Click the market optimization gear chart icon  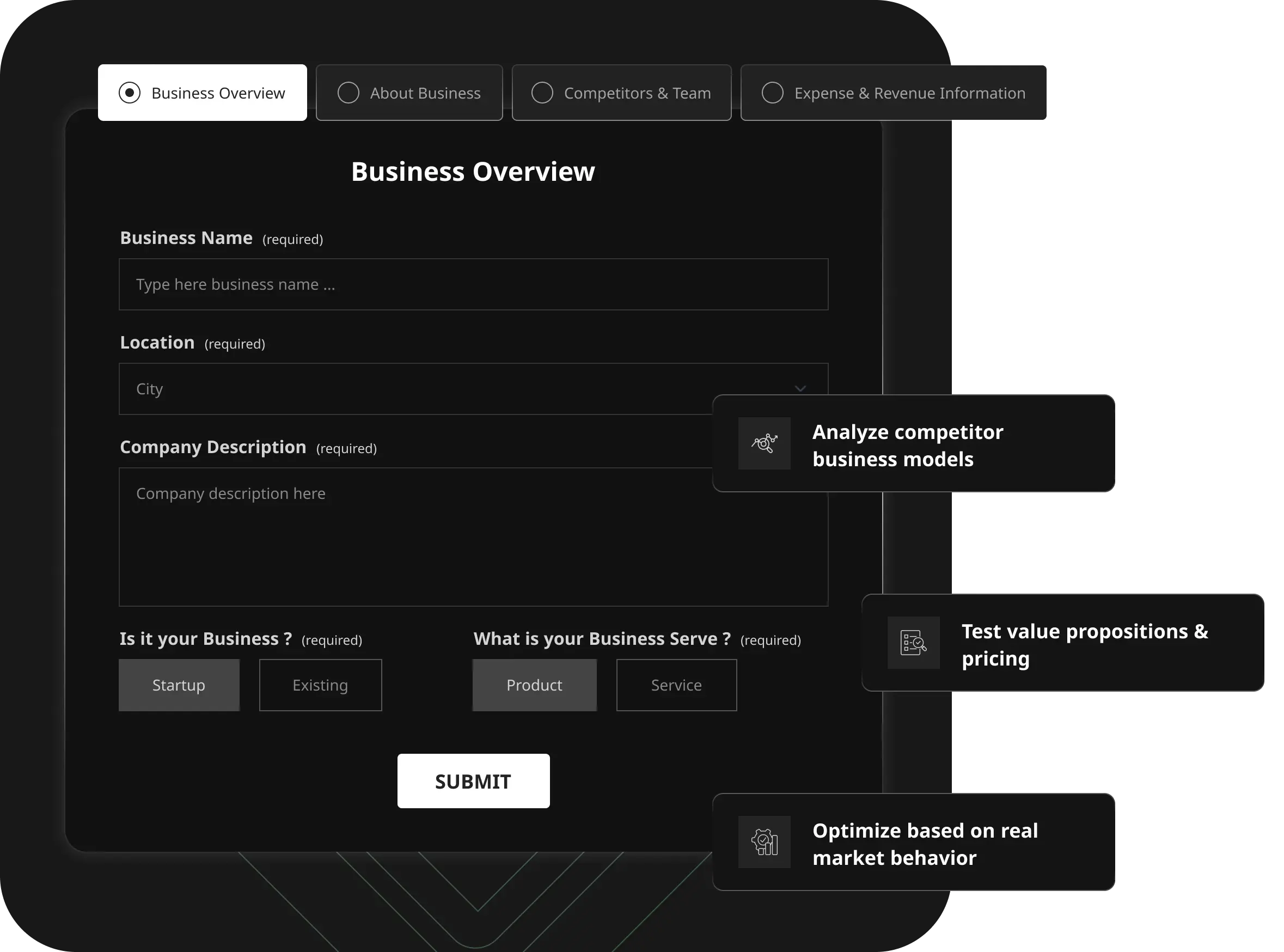[765, 842]
